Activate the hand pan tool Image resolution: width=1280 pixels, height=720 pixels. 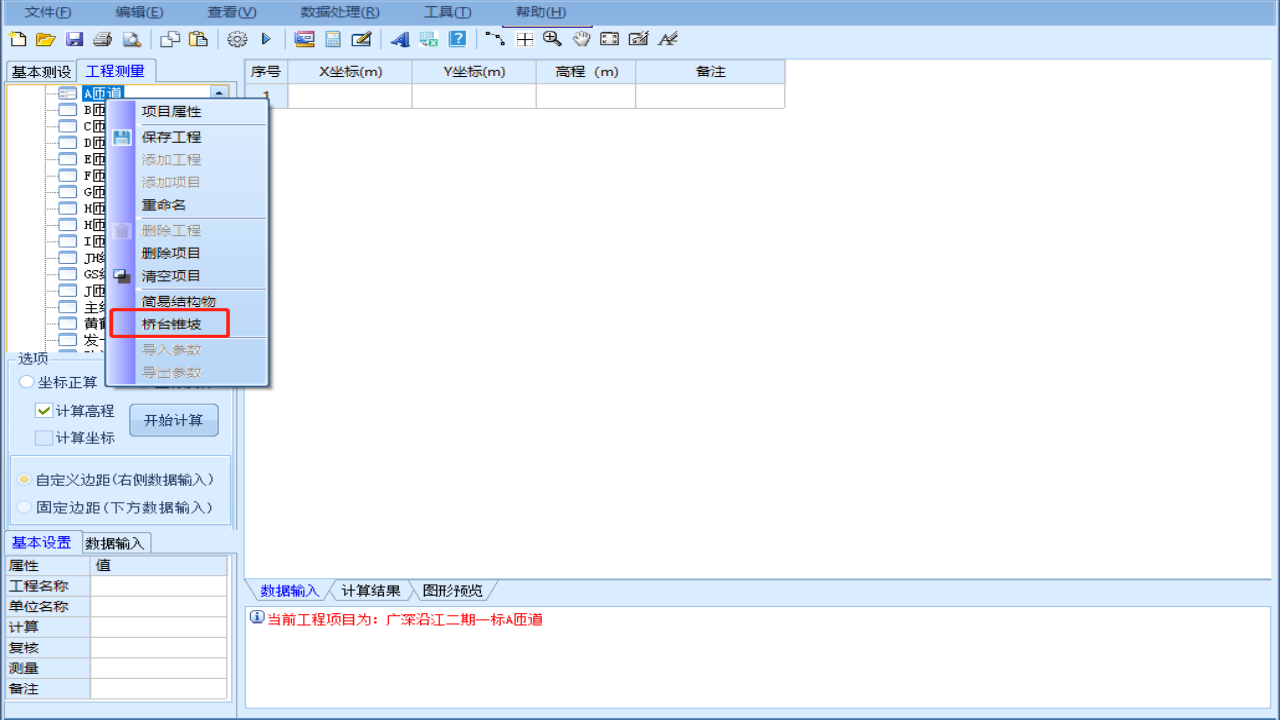point(581,39)
